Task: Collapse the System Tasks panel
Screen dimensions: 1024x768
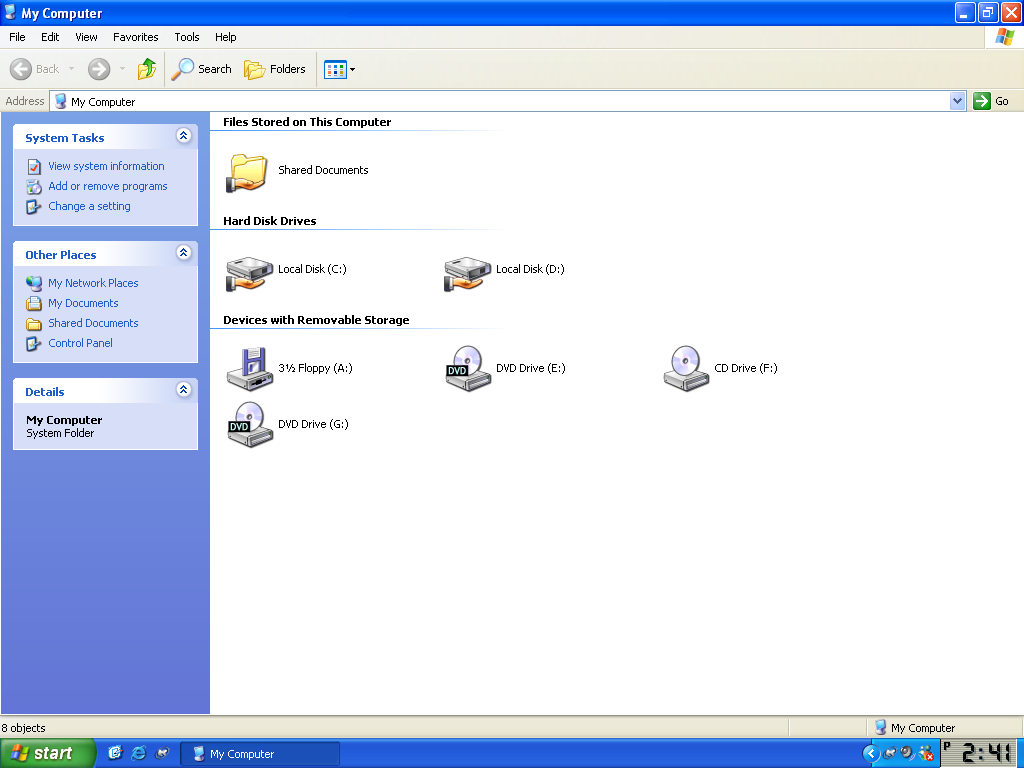Action: [x=183, y=136]
